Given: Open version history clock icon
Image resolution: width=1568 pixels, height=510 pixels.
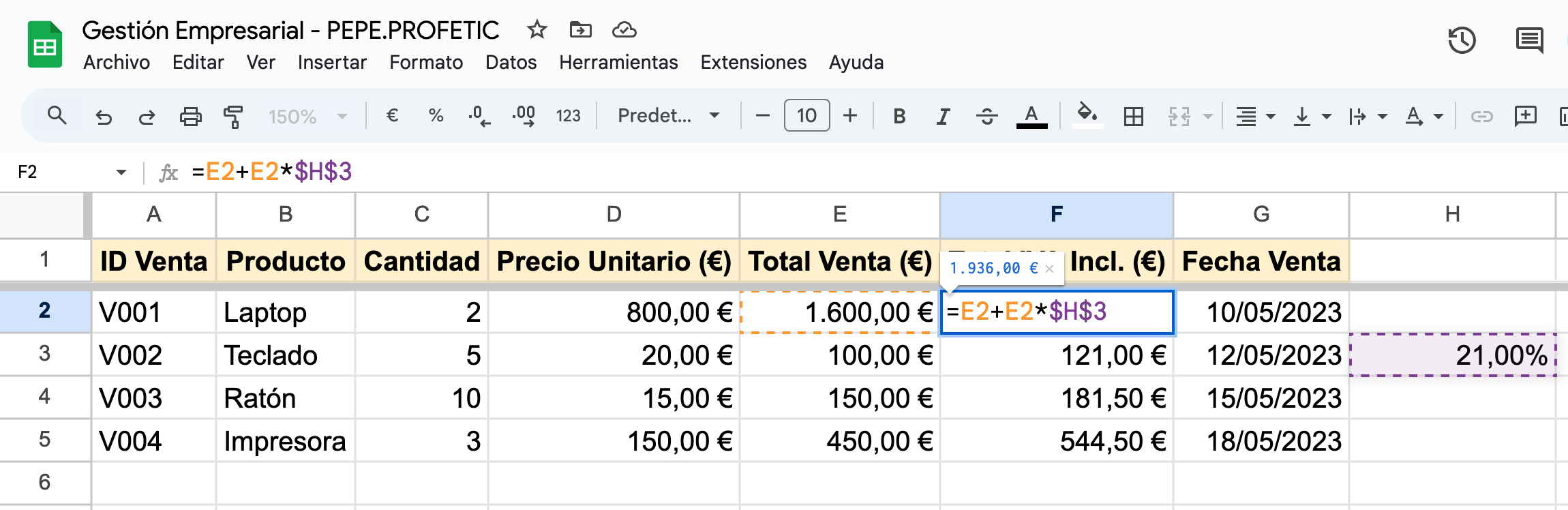Looking at the screenshot, I should [1462, 41].
